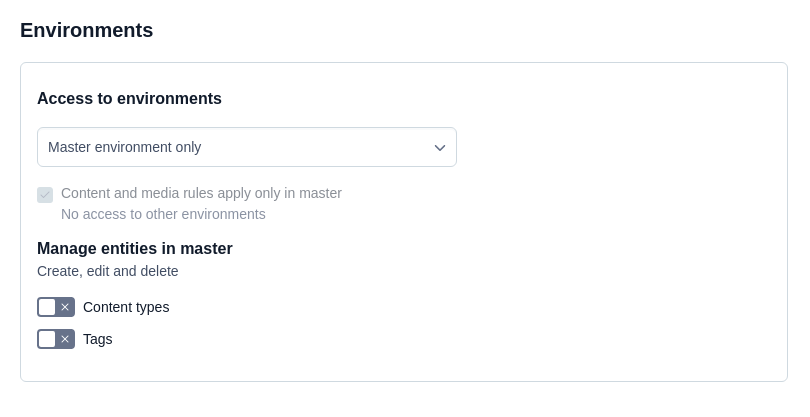This screenshot has width=810, height=417.
Task: Click the checkmark icon in the disabled checkbox
Action: click(45, 195)
